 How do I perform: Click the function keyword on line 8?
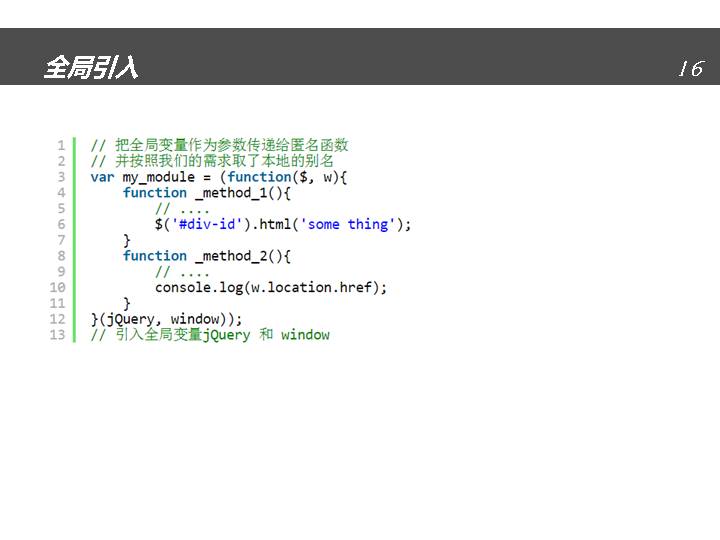[155, 256]
